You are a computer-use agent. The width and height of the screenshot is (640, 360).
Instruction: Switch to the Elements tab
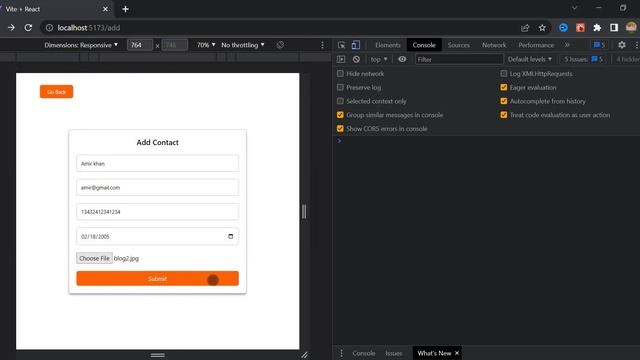[x=388, y=45]
